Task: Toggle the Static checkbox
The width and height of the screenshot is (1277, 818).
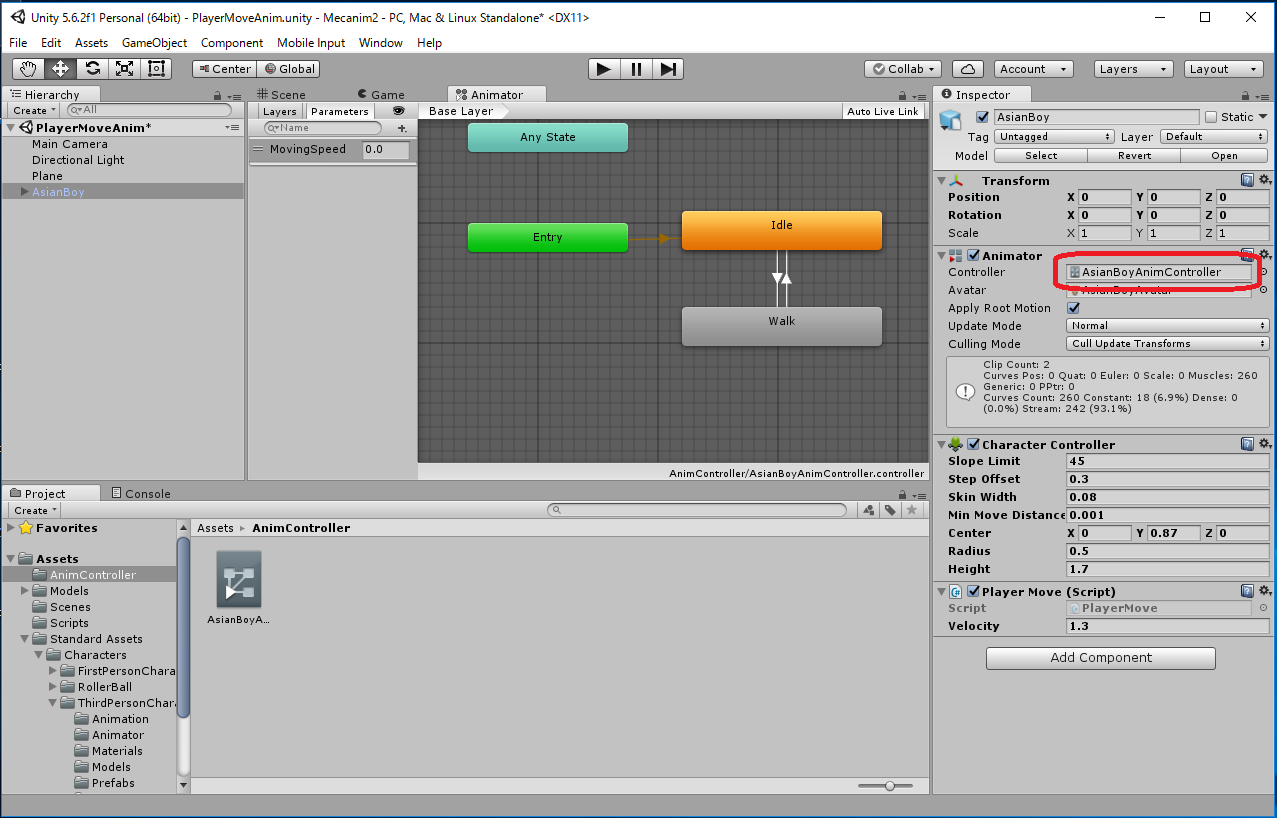Action: (x=1211, y=117)
